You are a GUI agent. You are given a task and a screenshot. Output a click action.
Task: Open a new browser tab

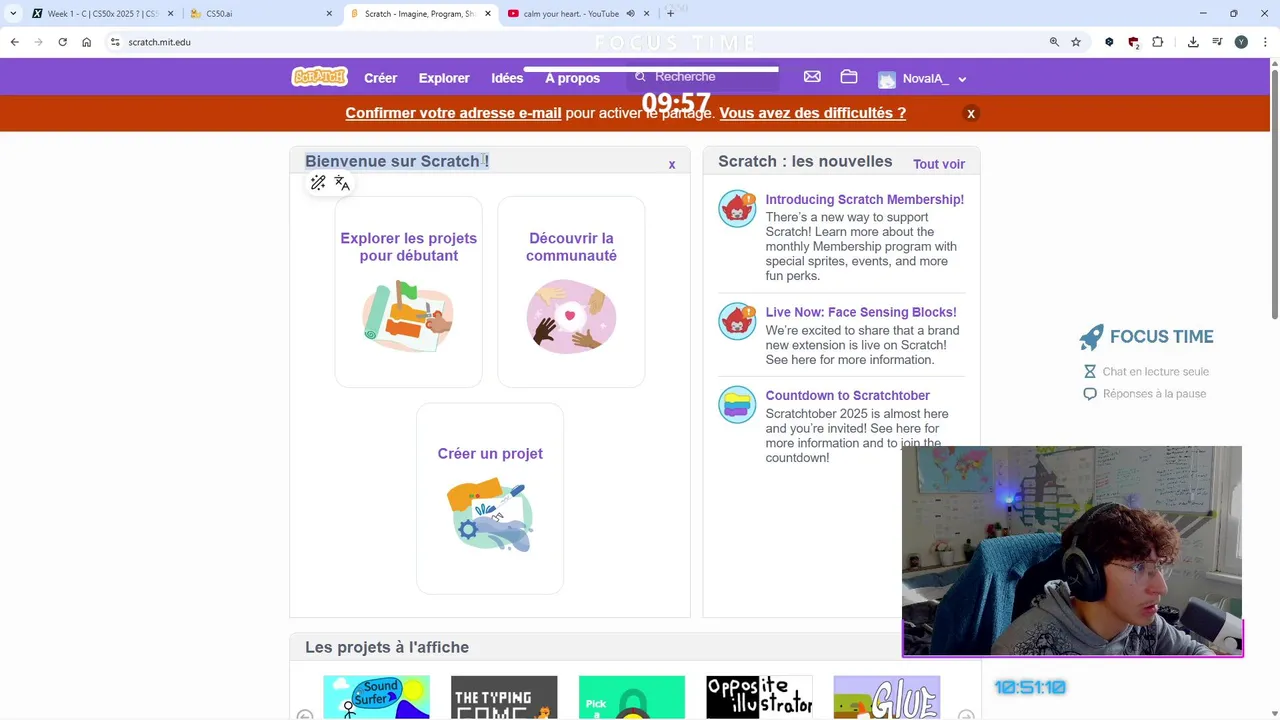pos(670,14)
